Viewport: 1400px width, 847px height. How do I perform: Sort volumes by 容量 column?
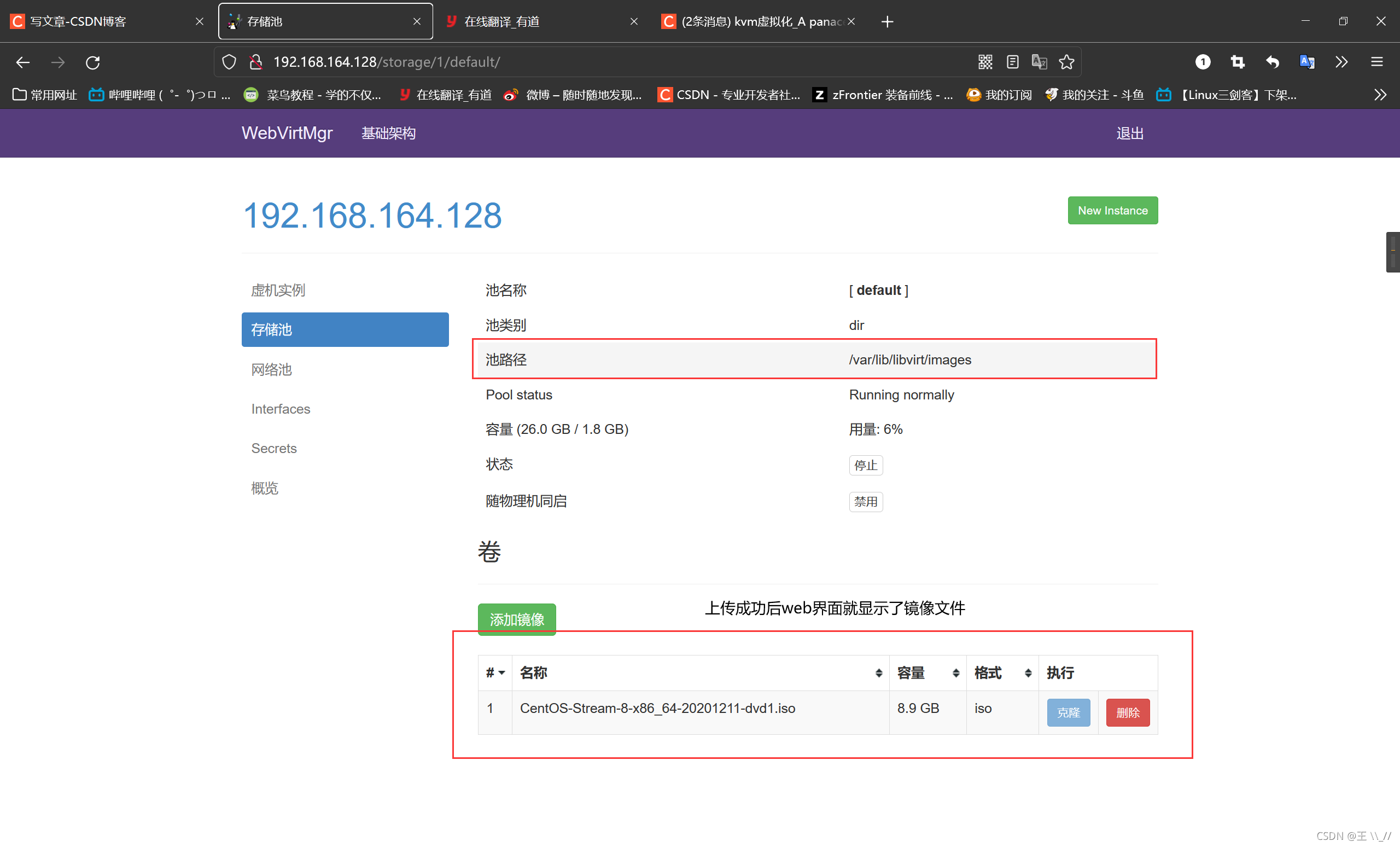pyautogui.click(x=928, y=673)
